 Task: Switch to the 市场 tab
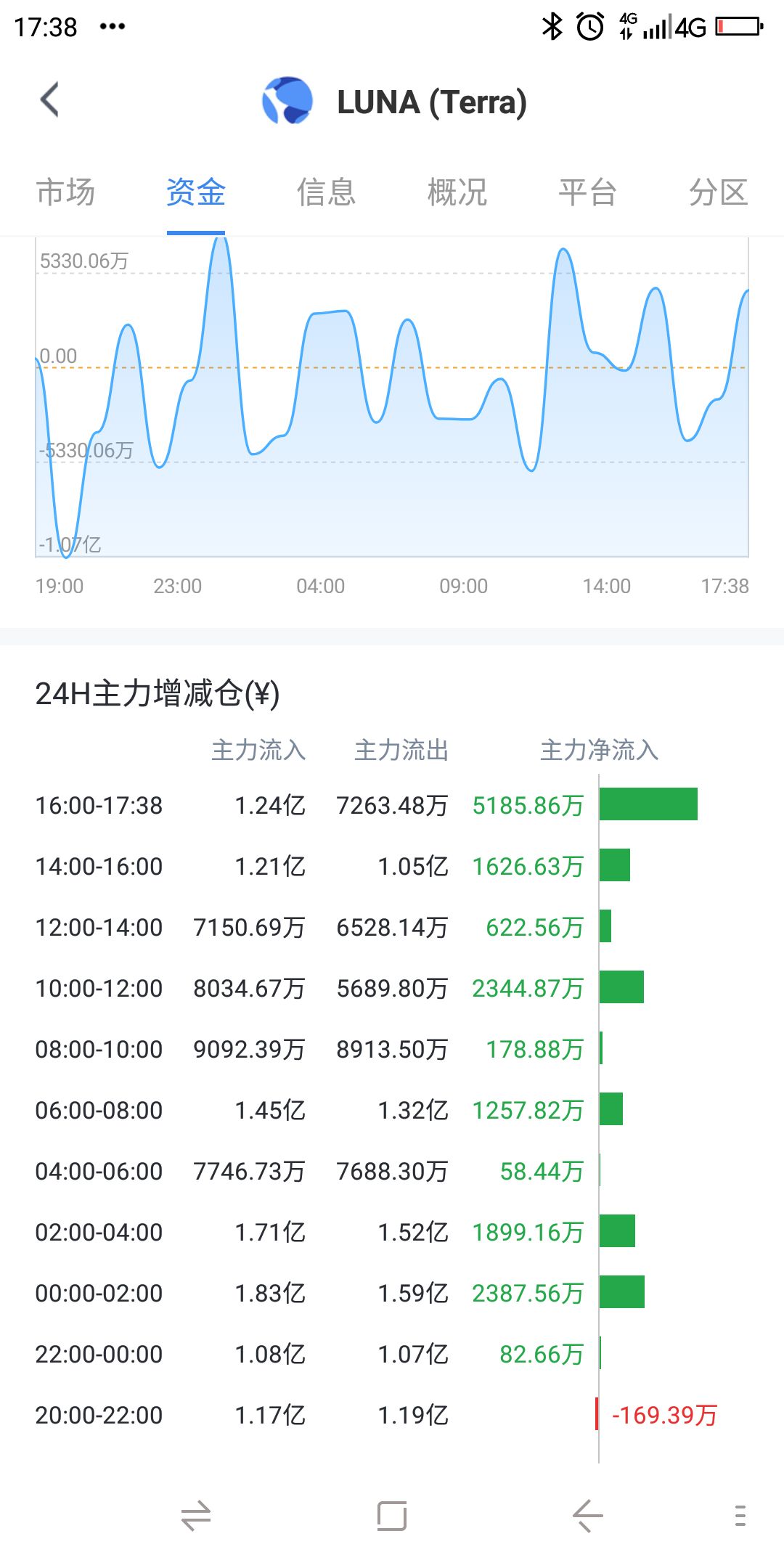click(65, 192)
